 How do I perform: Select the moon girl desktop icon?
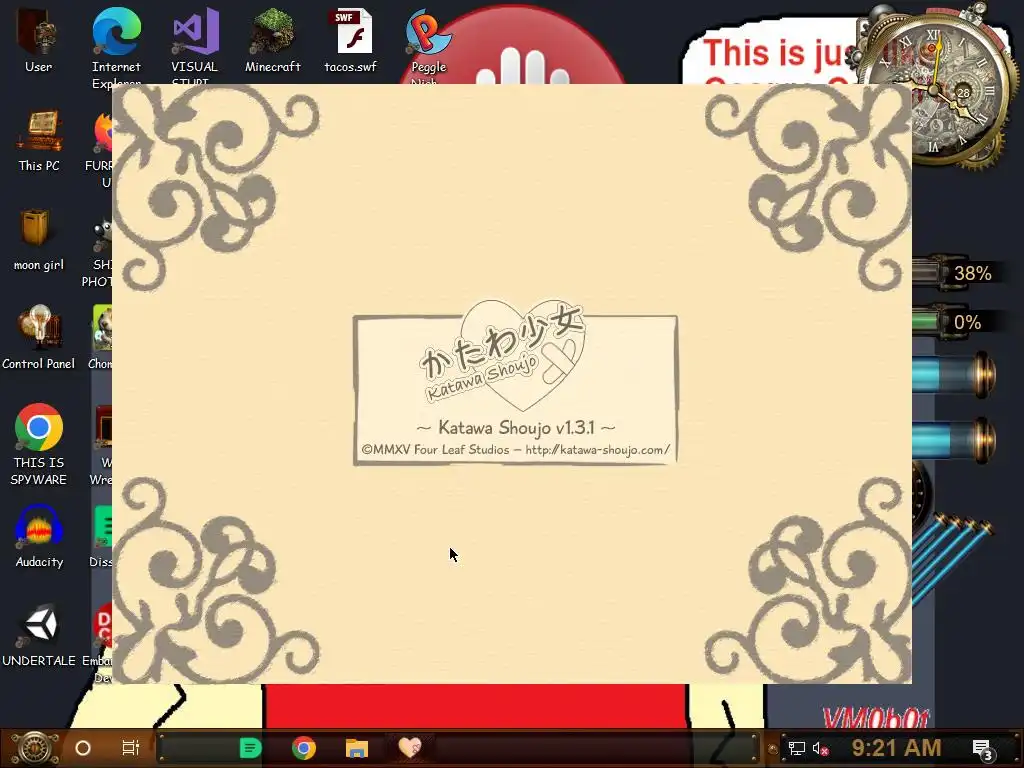click(x=39, y=240)
